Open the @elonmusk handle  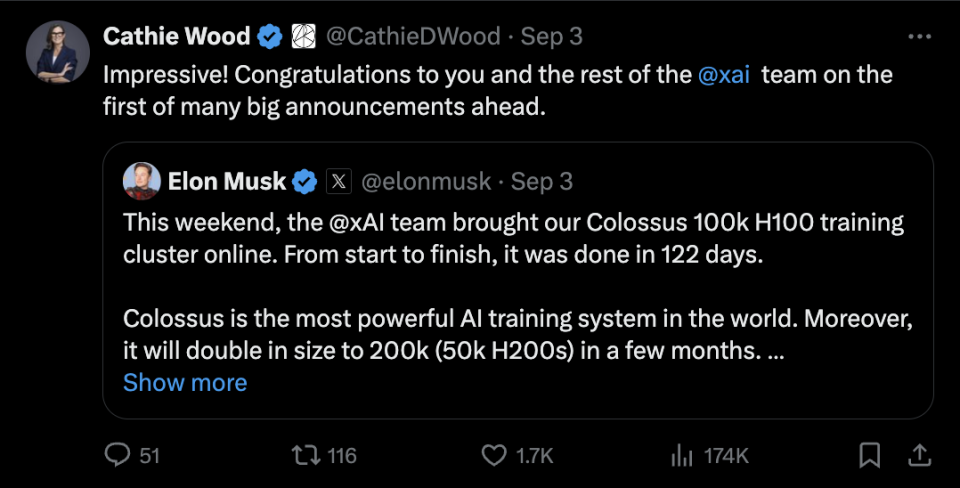(x=425, y=181)
